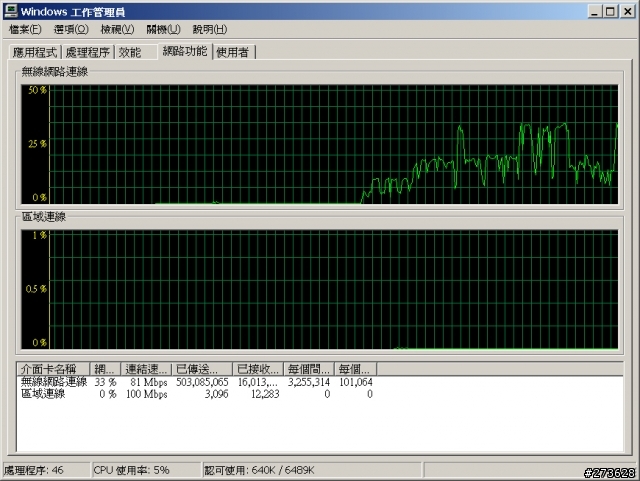Open the 說明(H) menu
Screen dimensions: 640x481
tap(210, 29)
